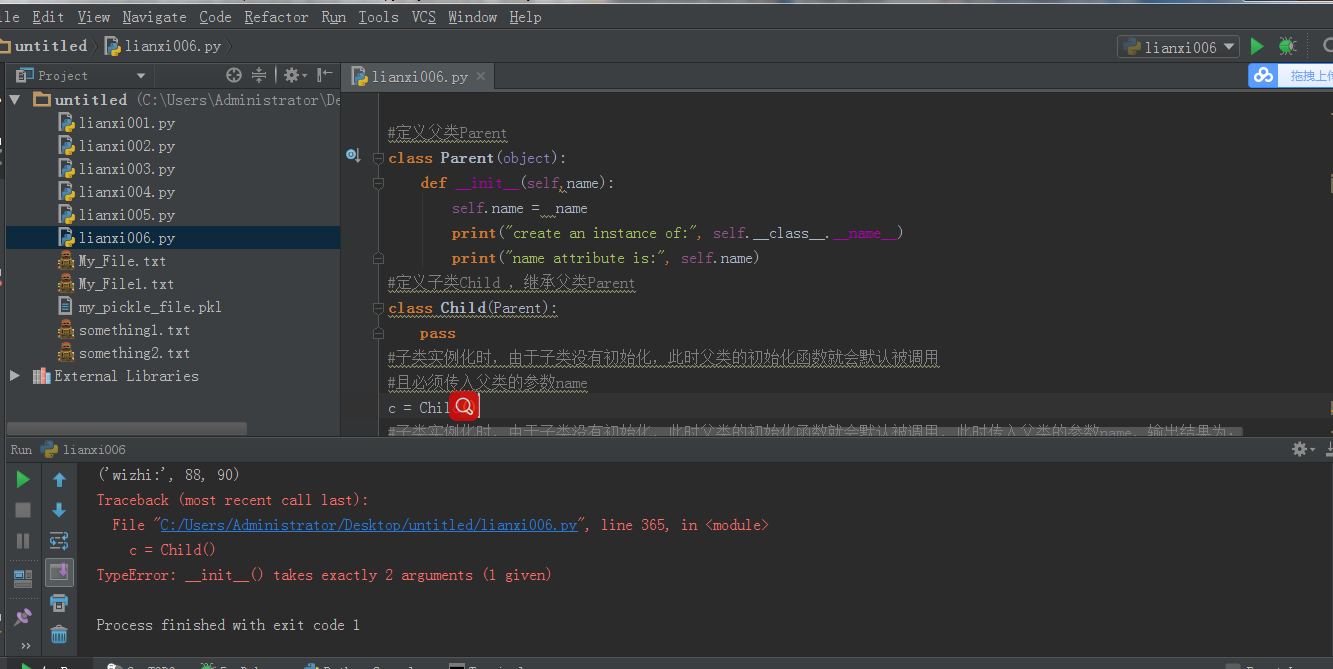Open the lianxi006 run configuration dropdown
The height and width of the screenshot is (669, 1333).
1179,47
